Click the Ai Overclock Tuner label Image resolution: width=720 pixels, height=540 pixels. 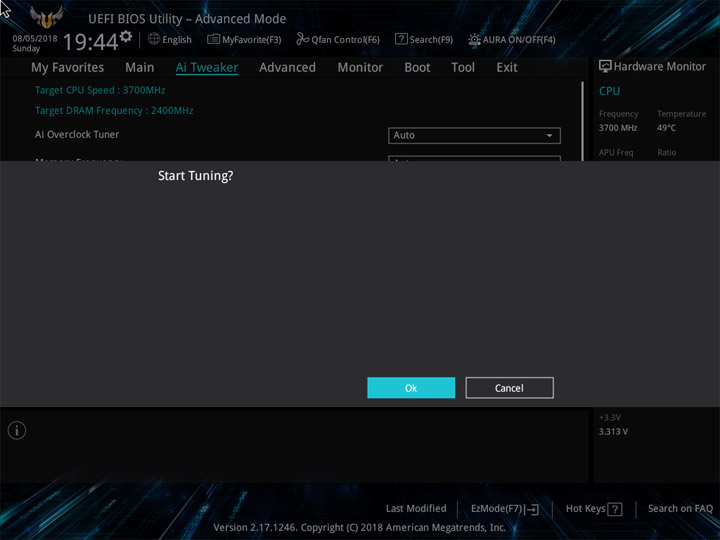[77, 135]
